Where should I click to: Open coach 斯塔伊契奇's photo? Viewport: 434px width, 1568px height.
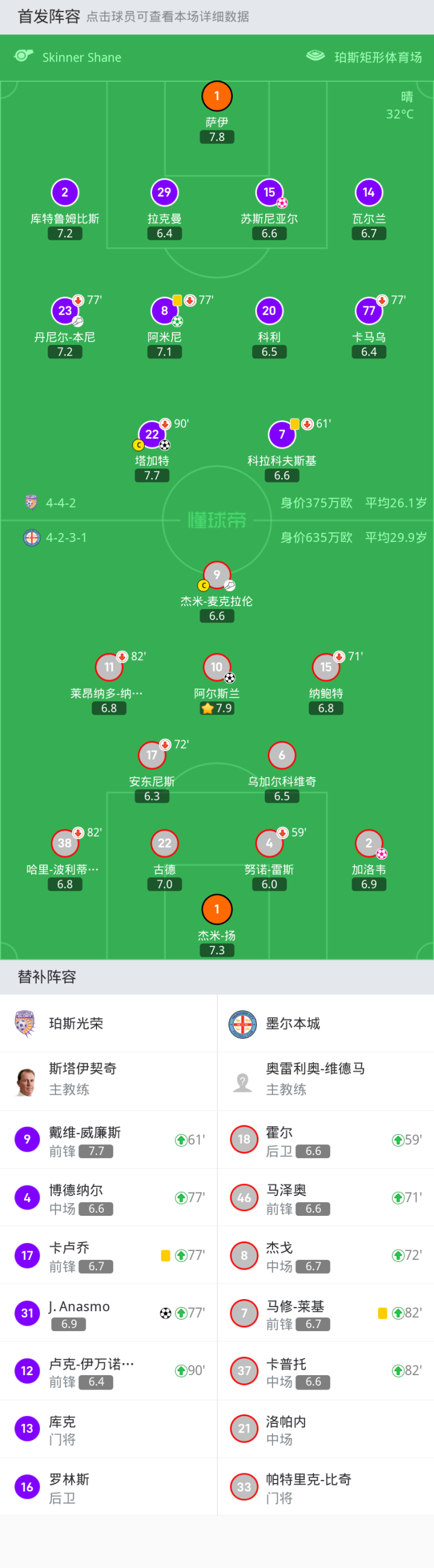[x=25, y=1082]
